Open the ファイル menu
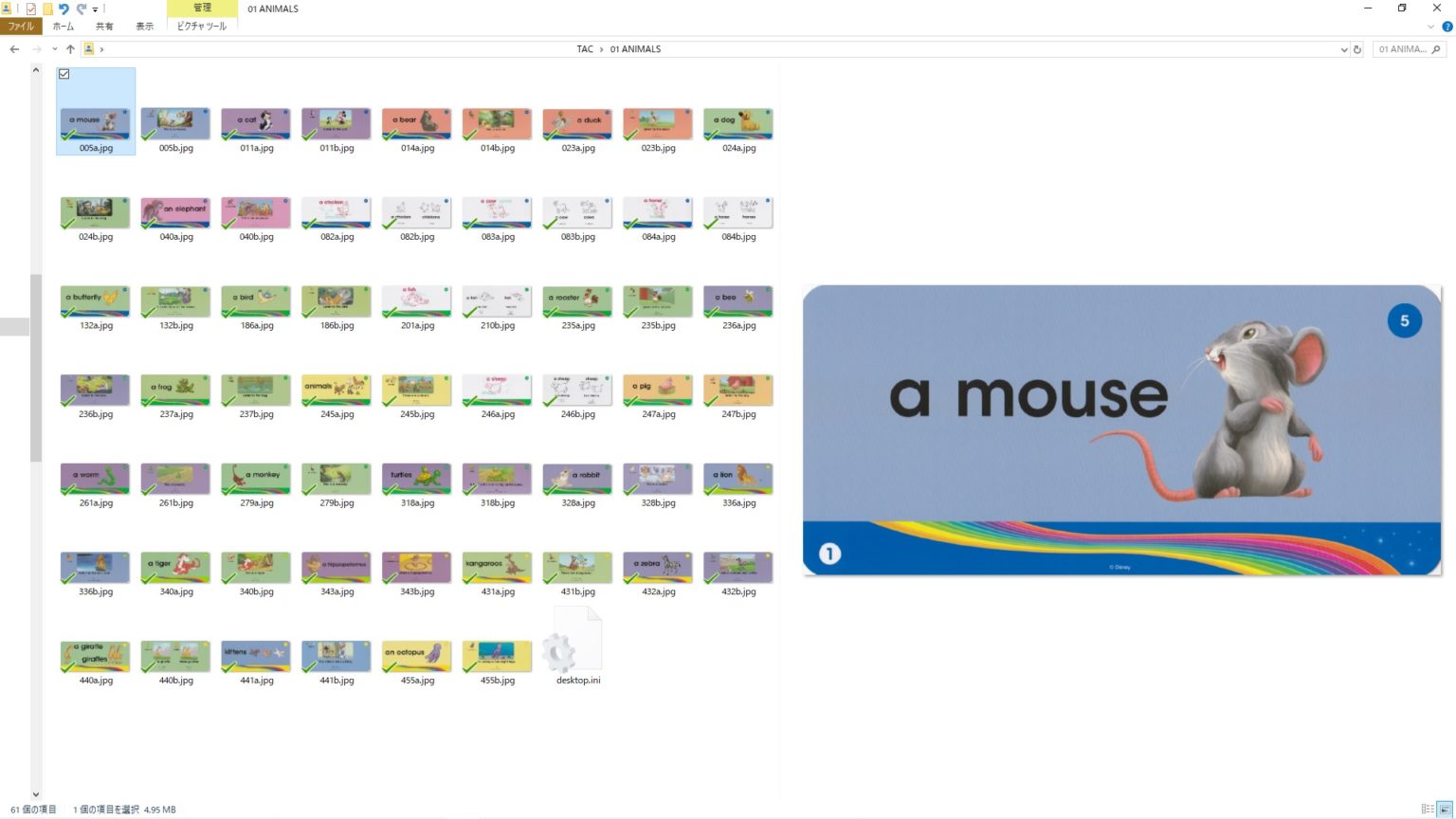This screenshot has width=1456, height=819. tap(21, 27)
